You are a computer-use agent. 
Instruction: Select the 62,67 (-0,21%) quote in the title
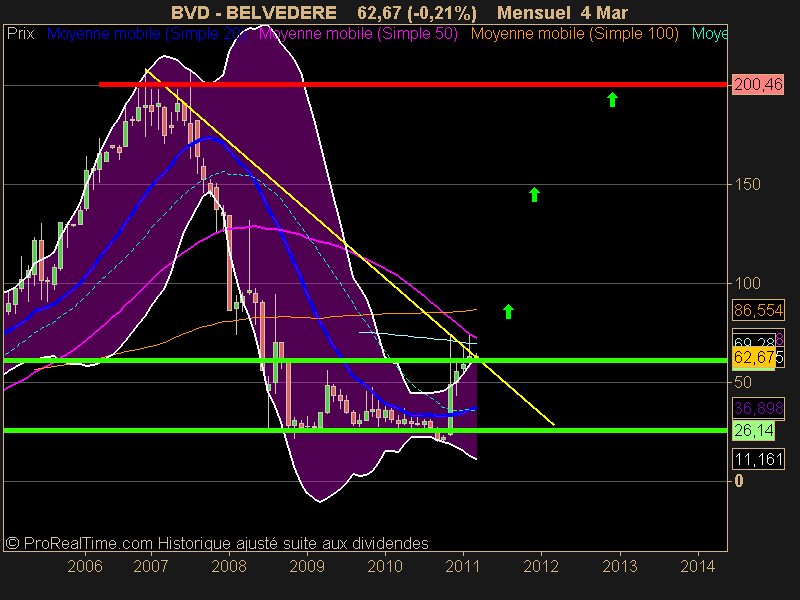pos(417,13)
